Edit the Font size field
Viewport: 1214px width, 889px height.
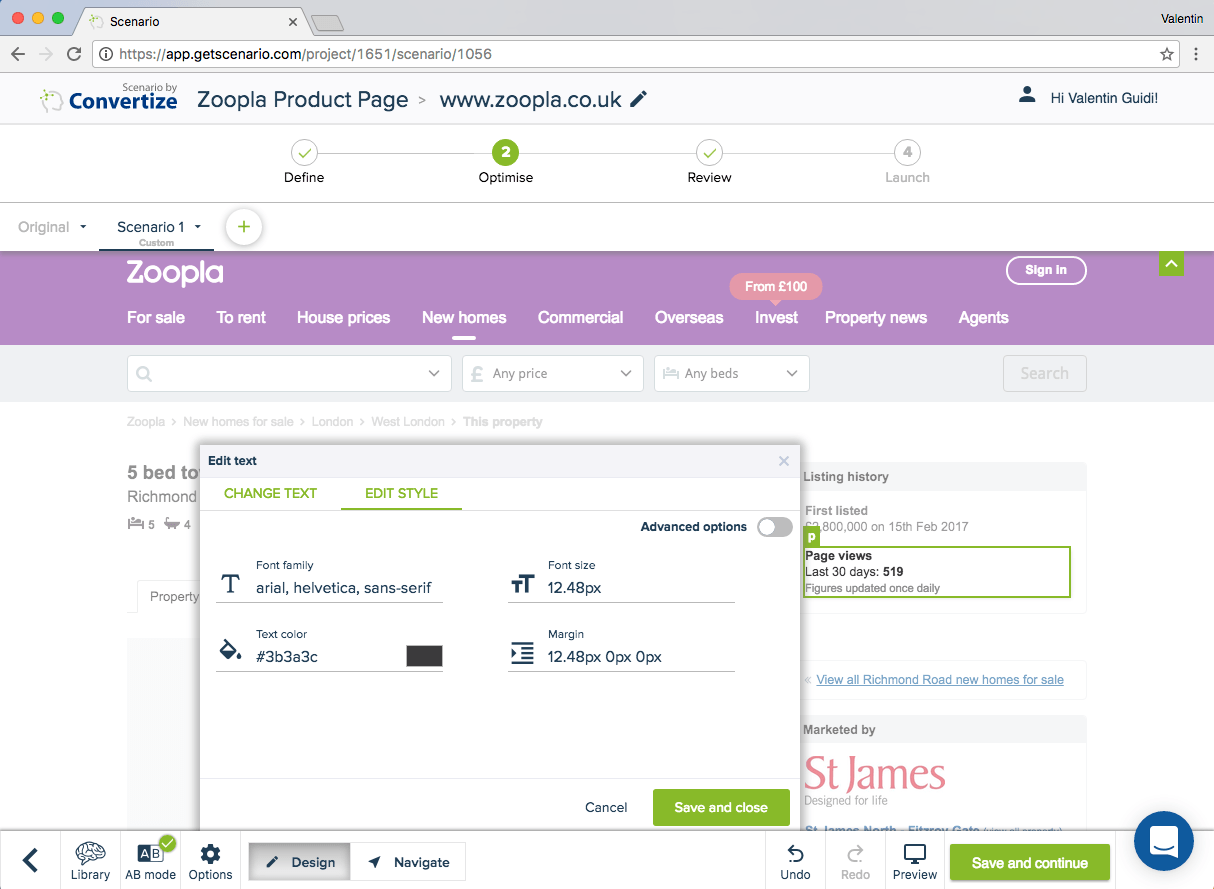(x=640, y=587)
